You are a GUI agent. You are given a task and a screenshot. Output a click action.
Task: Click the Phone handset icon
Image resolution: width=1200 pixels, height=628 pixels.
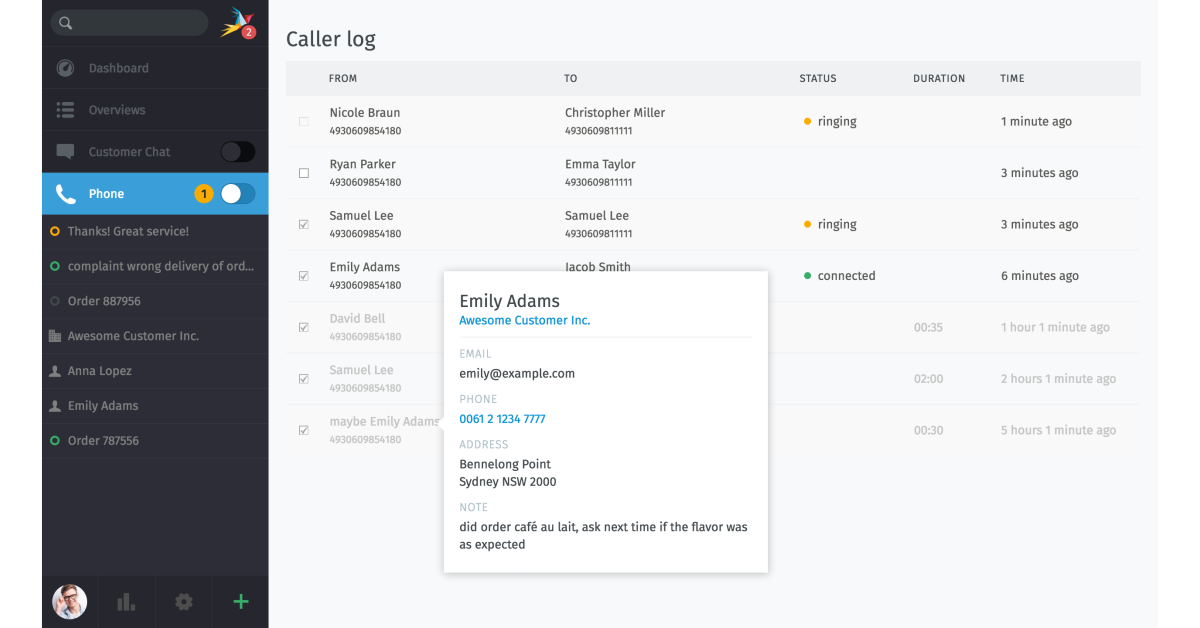tap(65, 194)
